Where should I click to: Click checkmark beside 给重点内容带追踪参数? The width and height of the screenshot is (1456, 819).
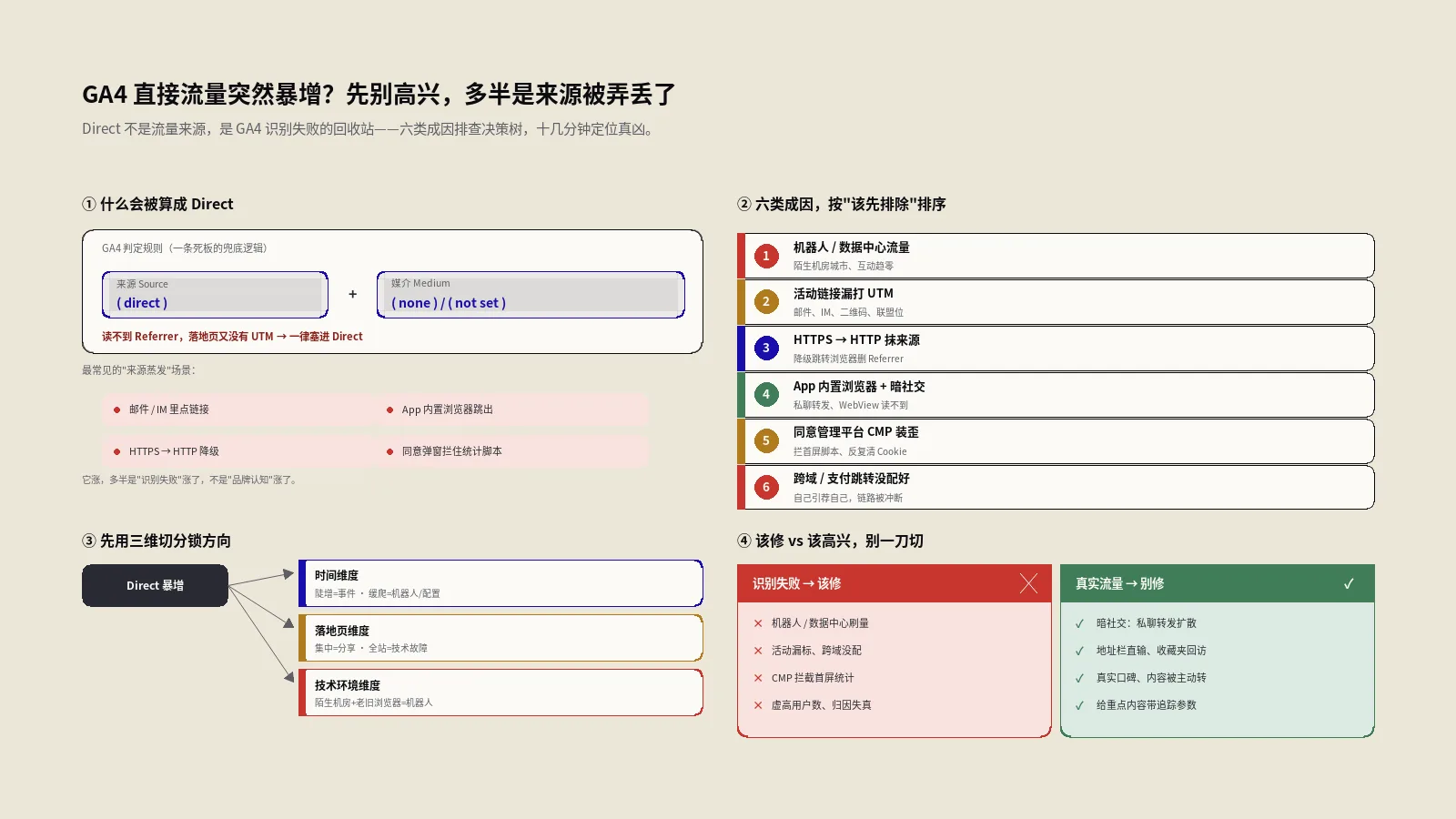[1079, 705]
